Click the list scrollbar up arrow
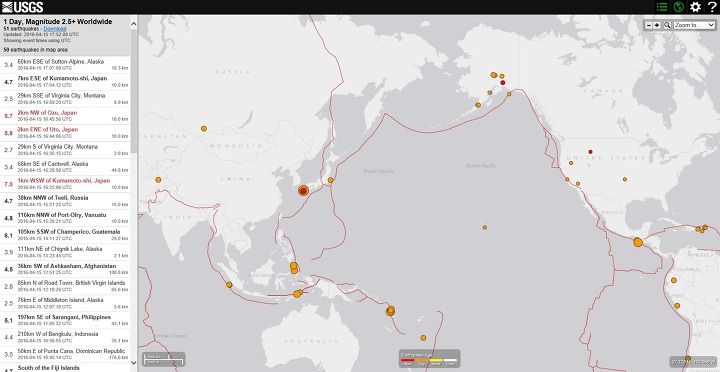Screen dimensions: 720x372 tap(134, 23)
